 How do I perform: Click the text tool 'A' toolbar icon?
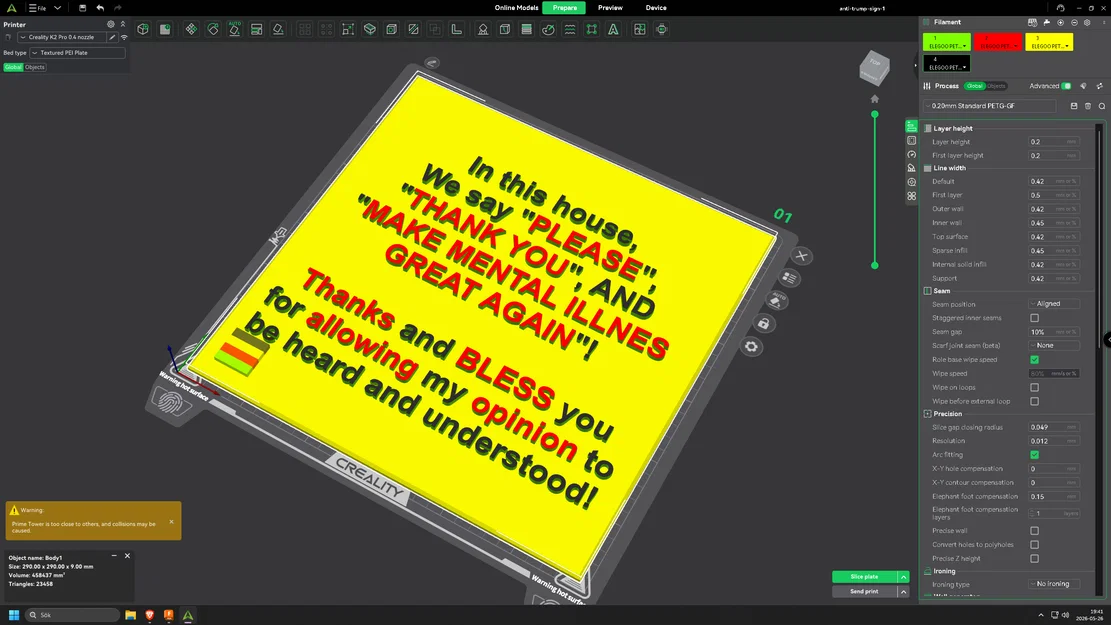click(613, 29)
